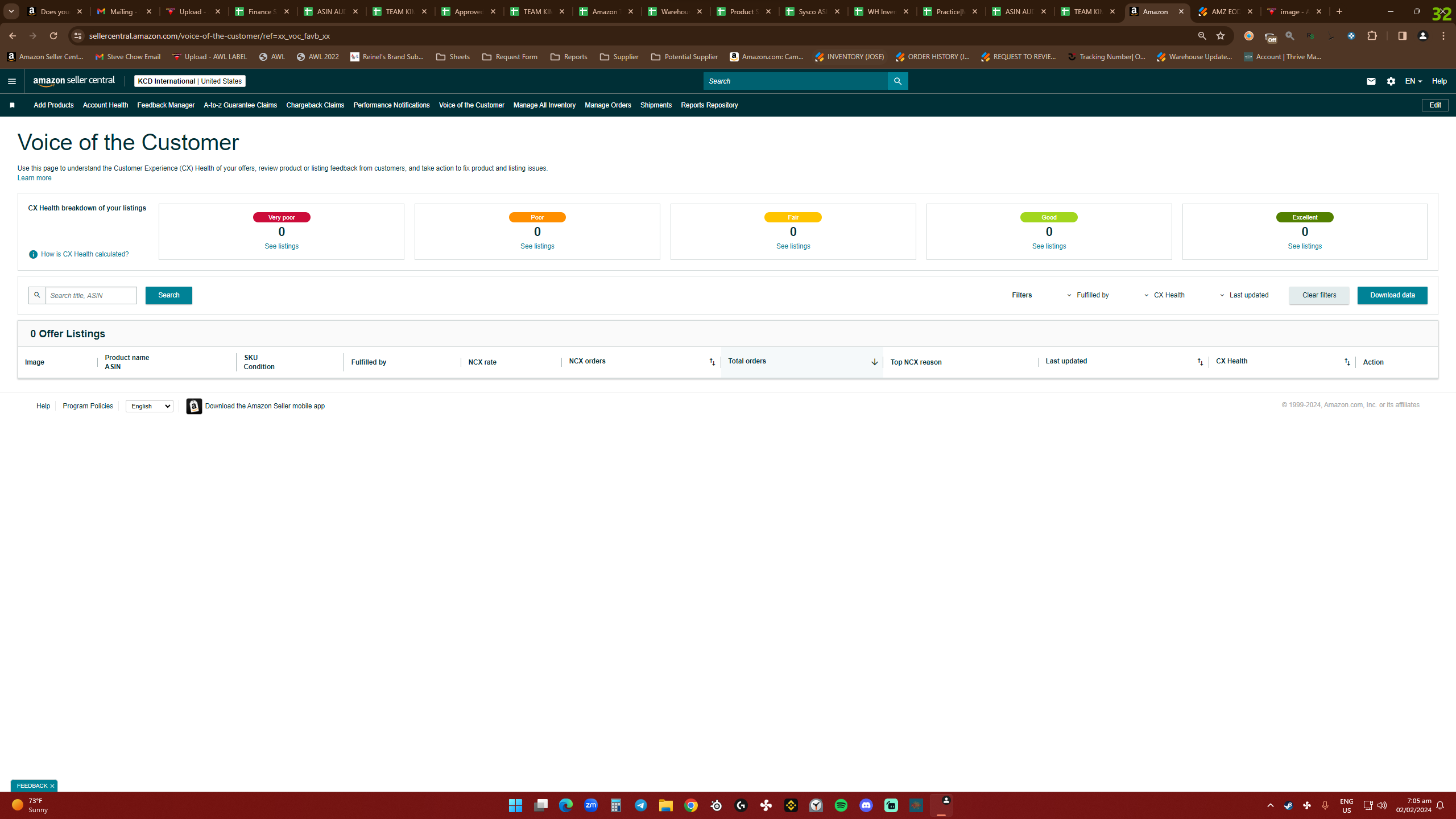Open Chrome three-dot menu
The height and width of the screenshot is (819, 1456).
[1443, 36]
